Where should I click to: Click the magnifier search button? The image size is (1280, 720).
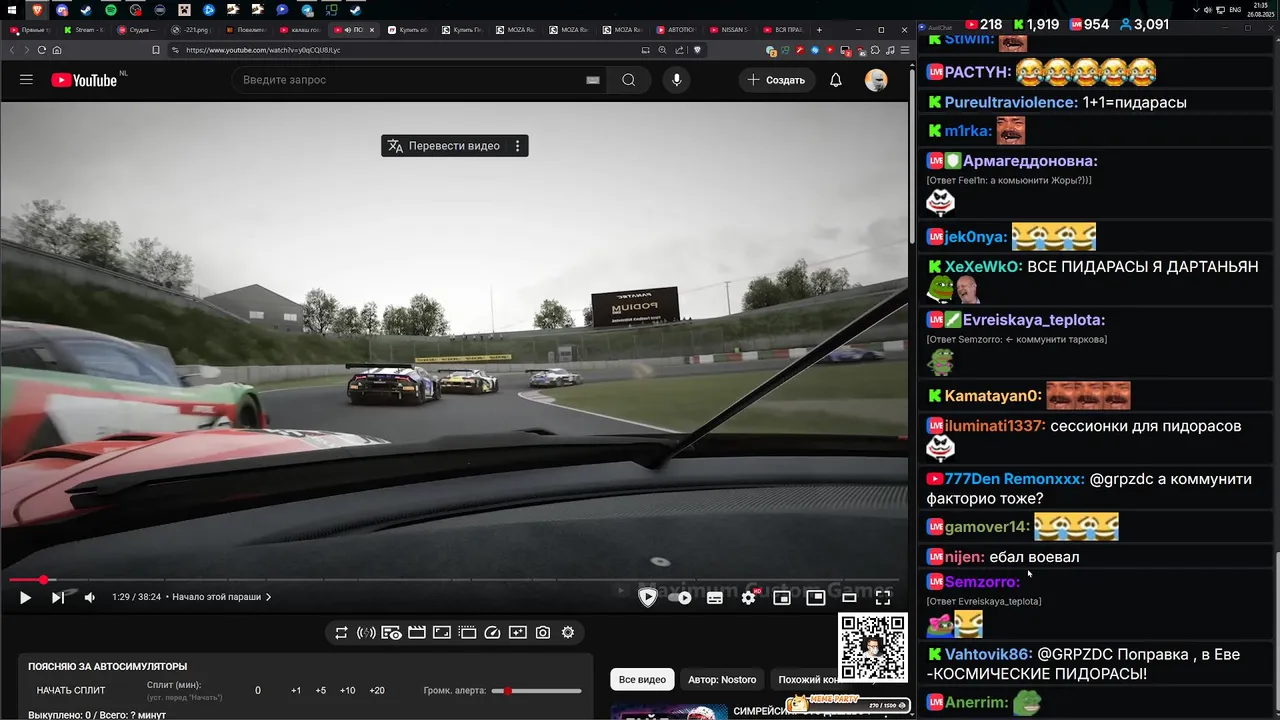(628, 80)
